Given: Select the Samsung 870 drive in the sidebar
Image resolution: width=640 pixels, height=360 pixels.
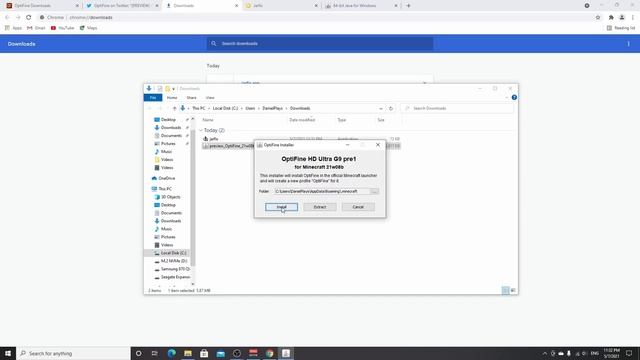Looking at the screenshot, I should click(x=175, y=269).
